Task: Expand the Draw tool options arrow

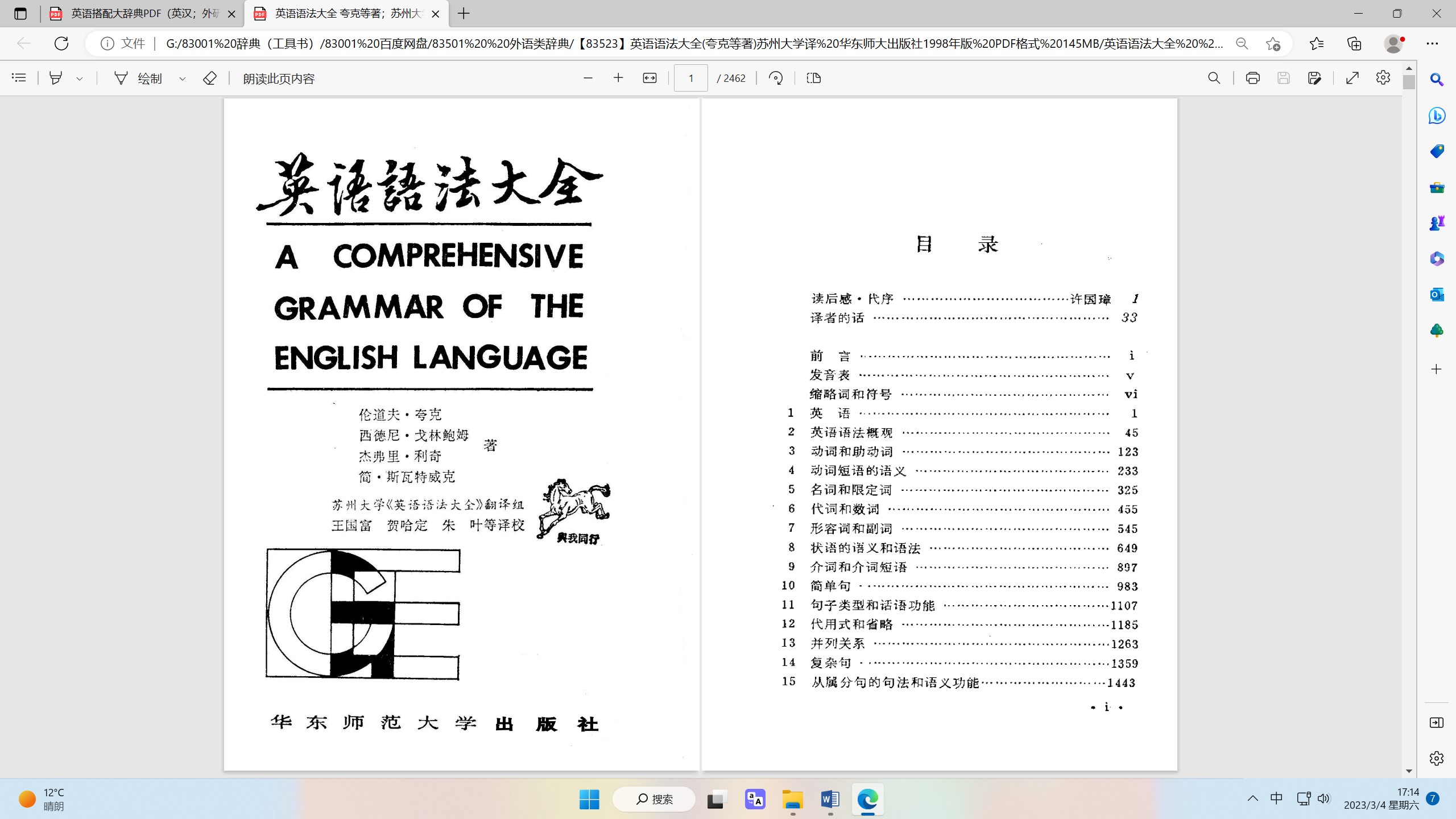Action: [183, 78]
